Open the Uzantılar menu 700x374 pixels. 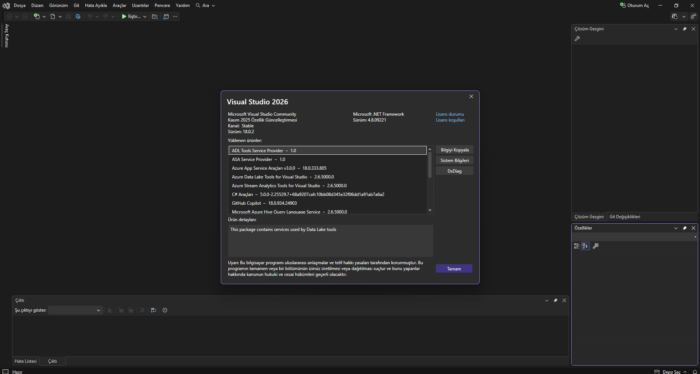[x=141, y=6]
